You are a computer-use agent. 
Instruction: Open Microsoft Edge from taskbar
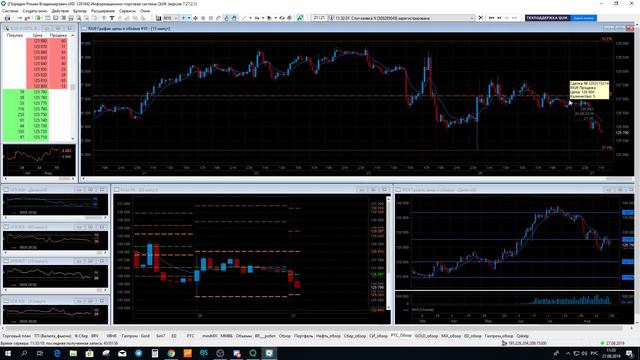(x=57, y=353)
